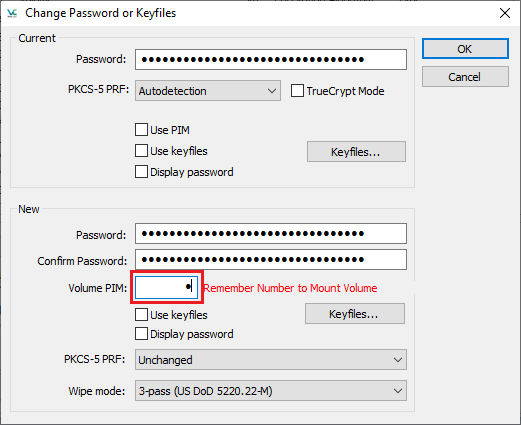Open the Wipe mode 3-pass dropdown

(x=271, y=390)
